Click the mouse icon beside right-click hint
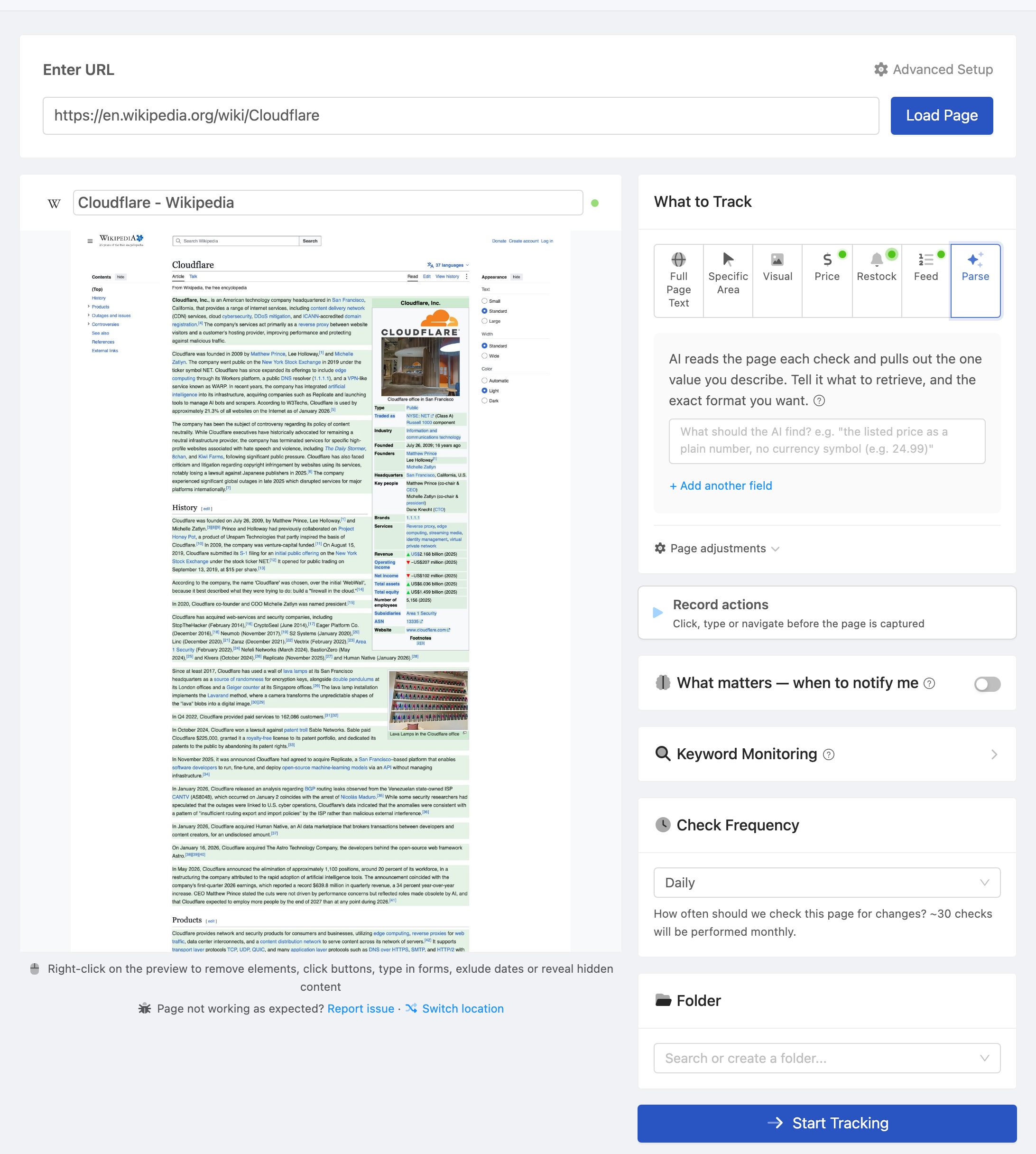This screenshot has height=1154, width=1036. (x=35, y=969)
